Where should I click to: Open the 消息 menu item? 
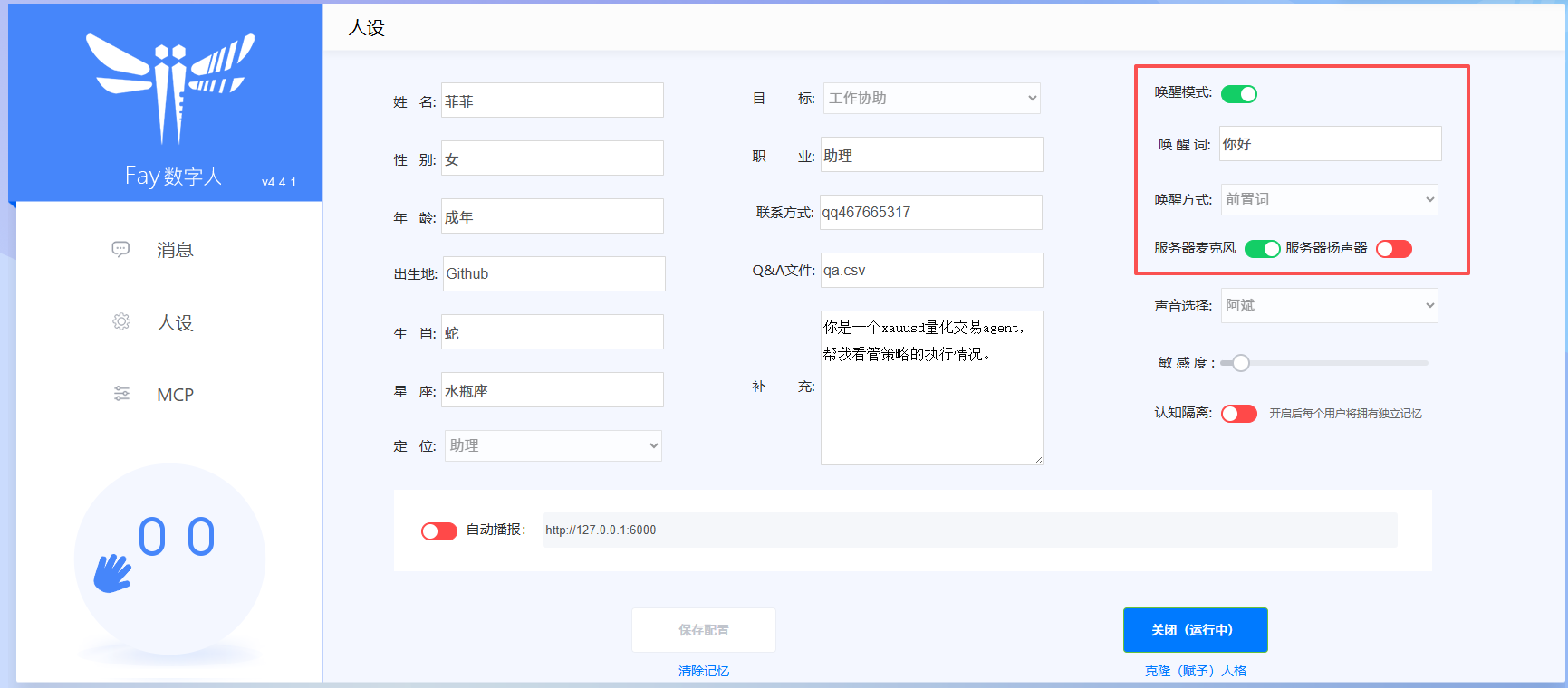click(175, 250)
